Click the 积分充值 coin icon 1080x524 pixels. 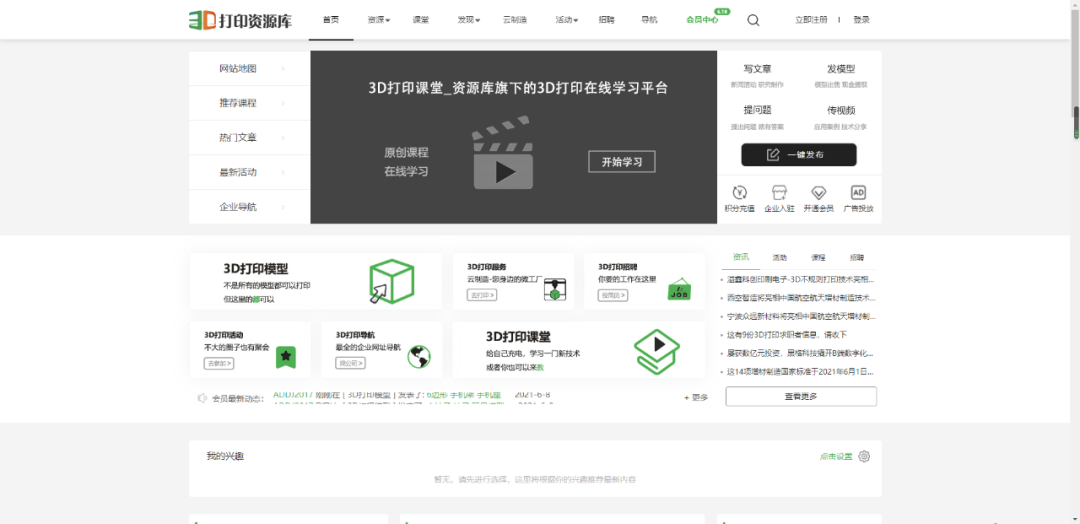(x=739, y=192)
